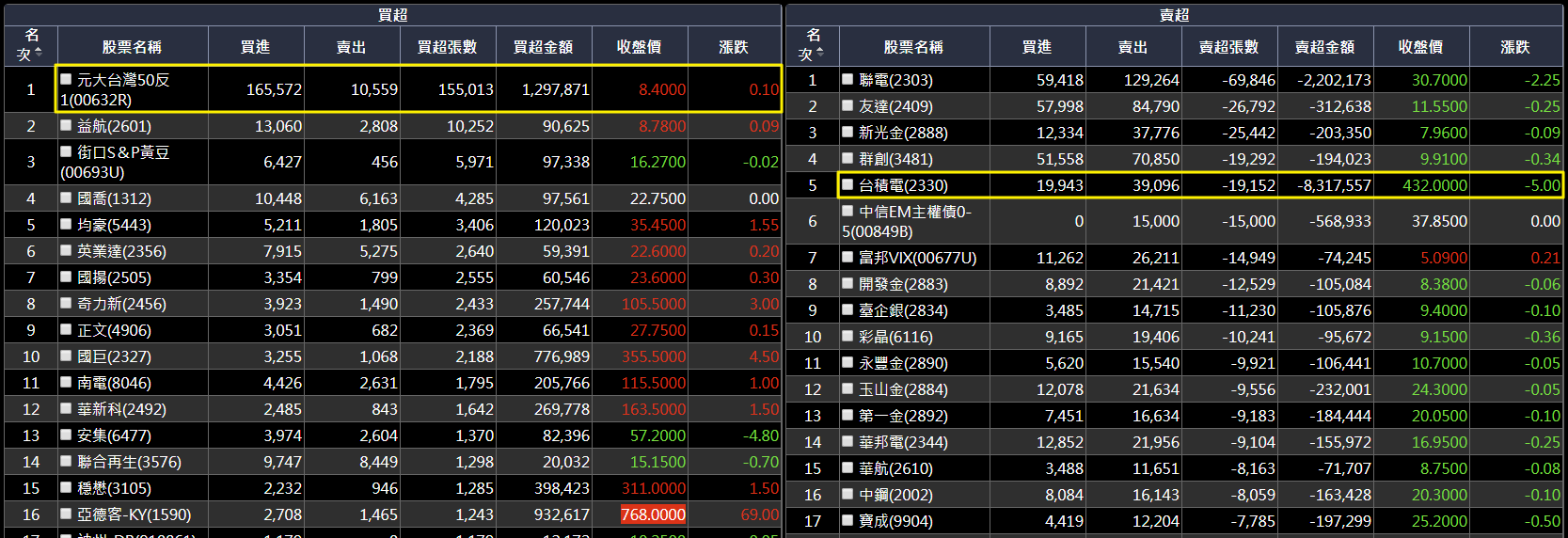The width and height of the screenshot is (1568, 538).
Task: Open stock 開發金(2883)
Action: (x=903, y=284)
